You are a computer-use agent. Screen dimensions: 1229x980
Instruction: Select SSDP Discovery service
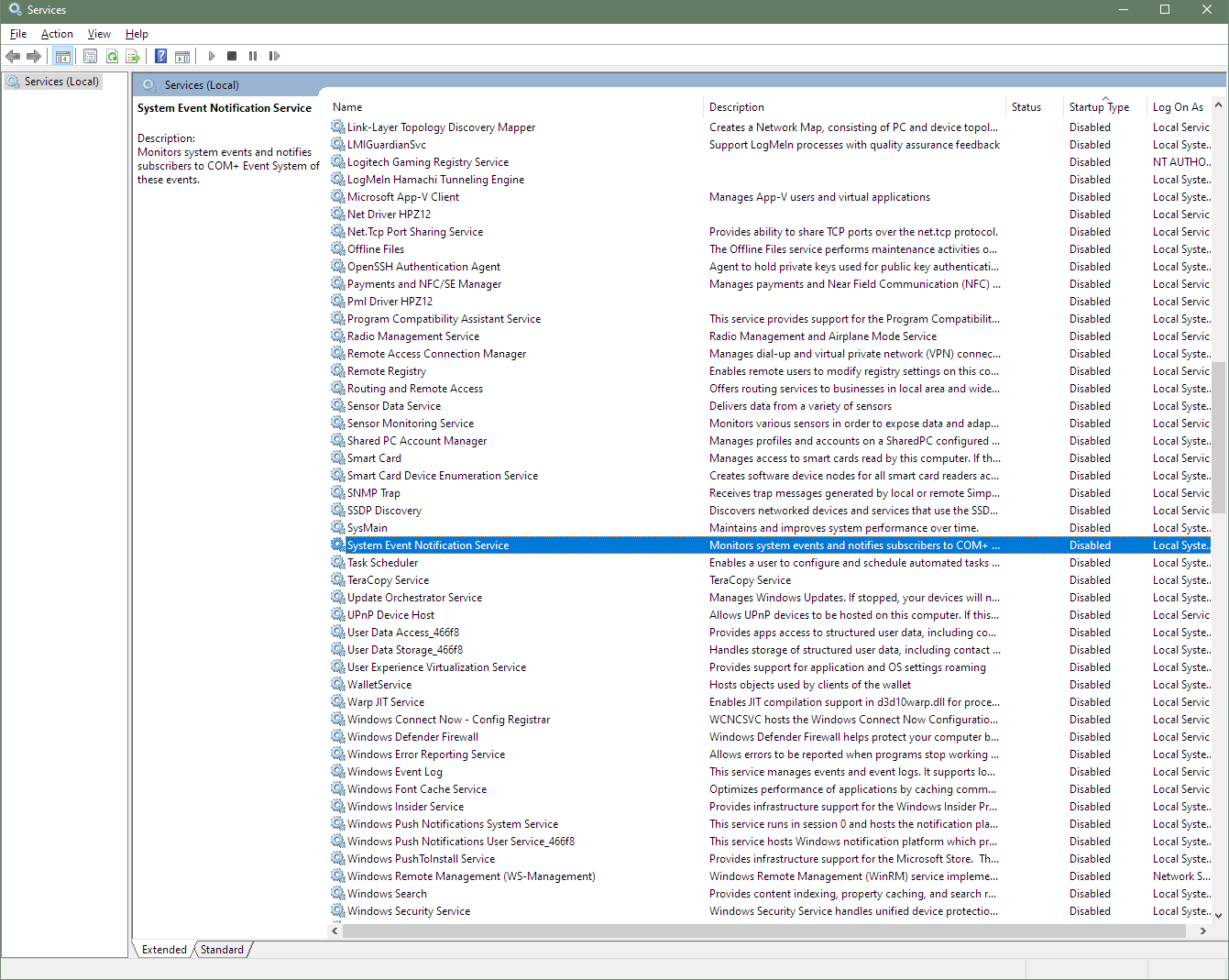point(770,511)
